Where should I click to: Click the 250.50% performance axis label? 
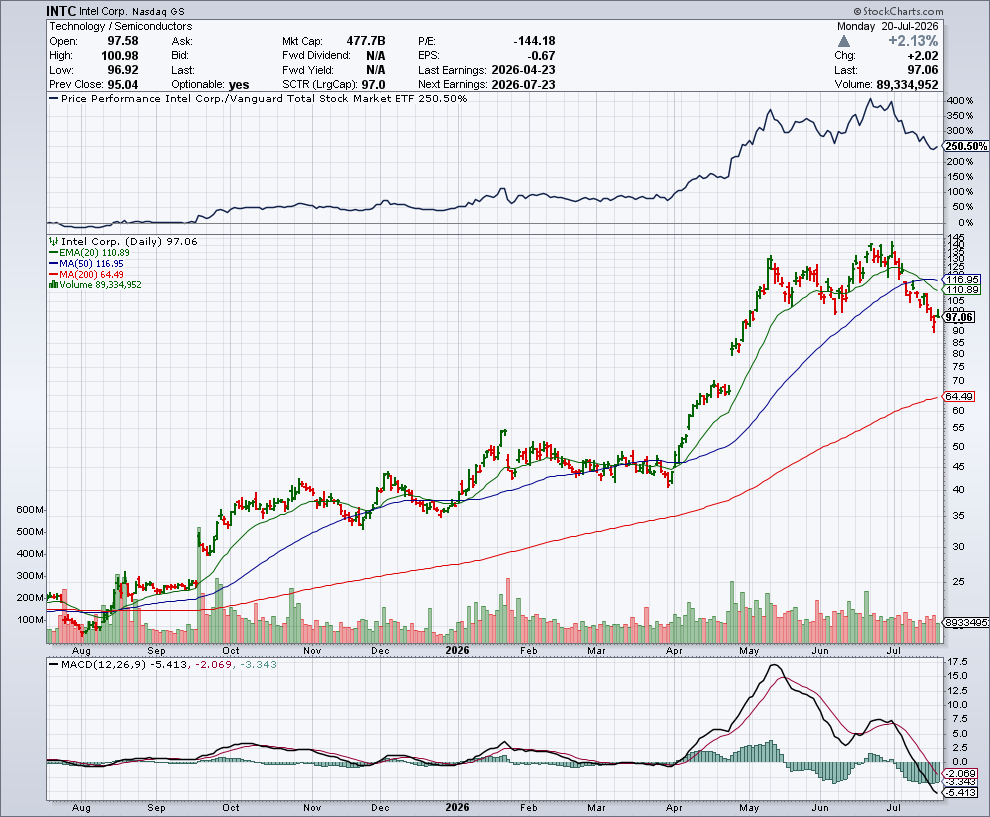[x=966, y=146]
